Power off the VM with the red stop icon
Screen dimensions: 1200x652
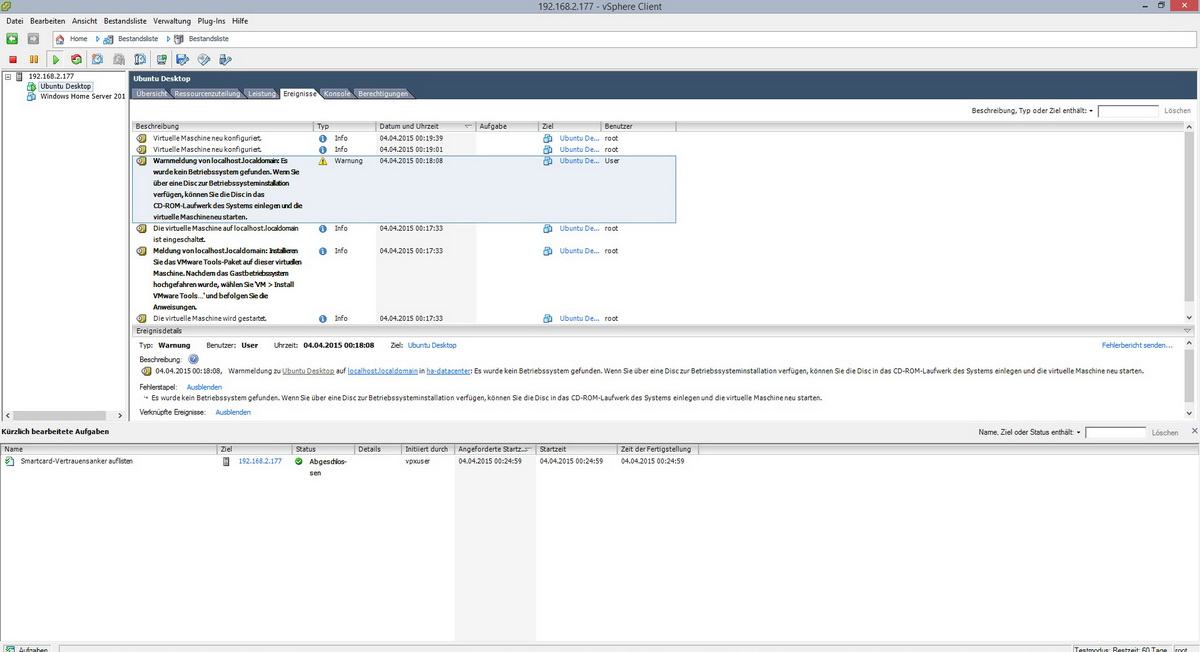pyautogui.click(x=13, y=59)
